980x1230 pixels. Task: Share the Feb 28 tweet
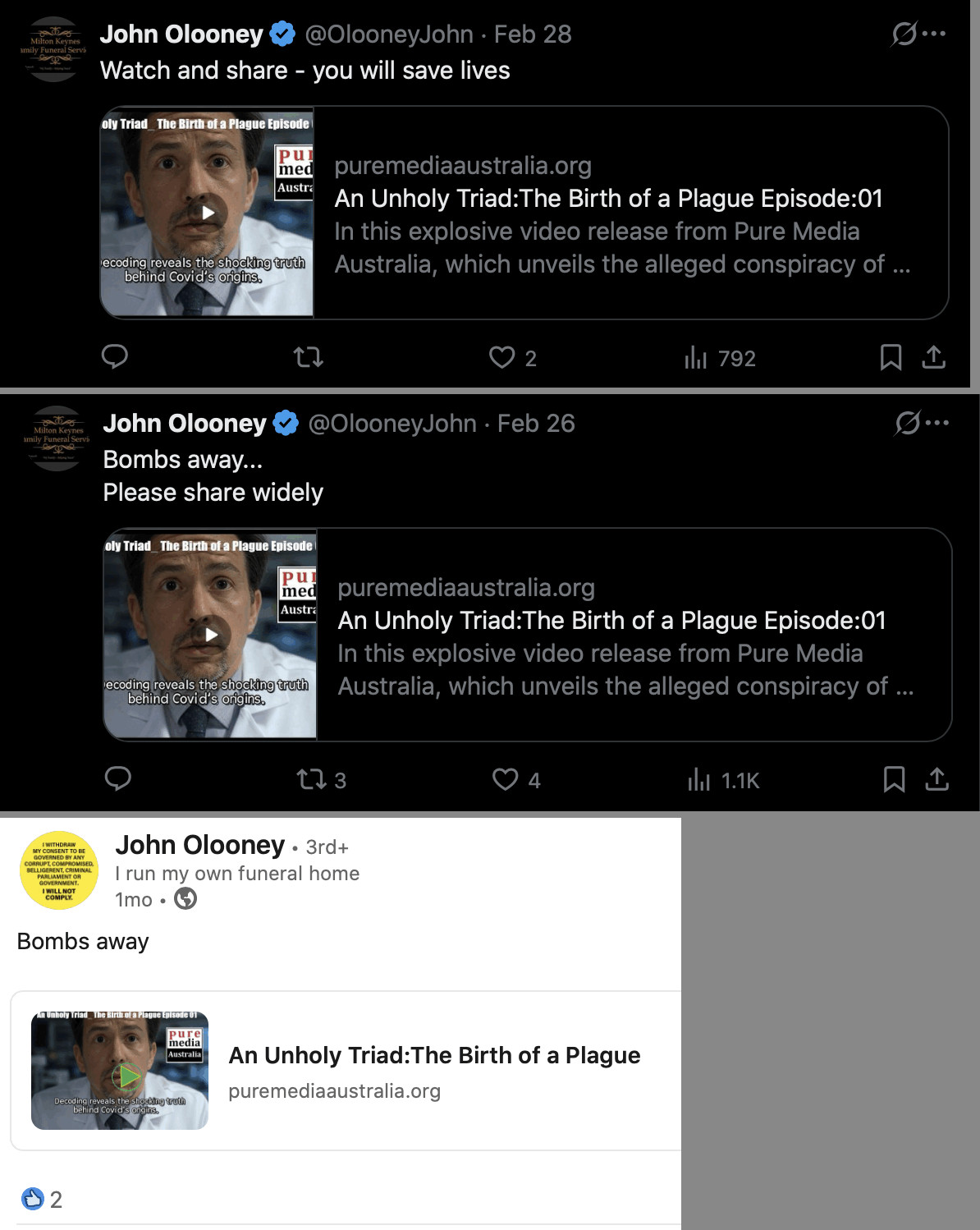934,357
